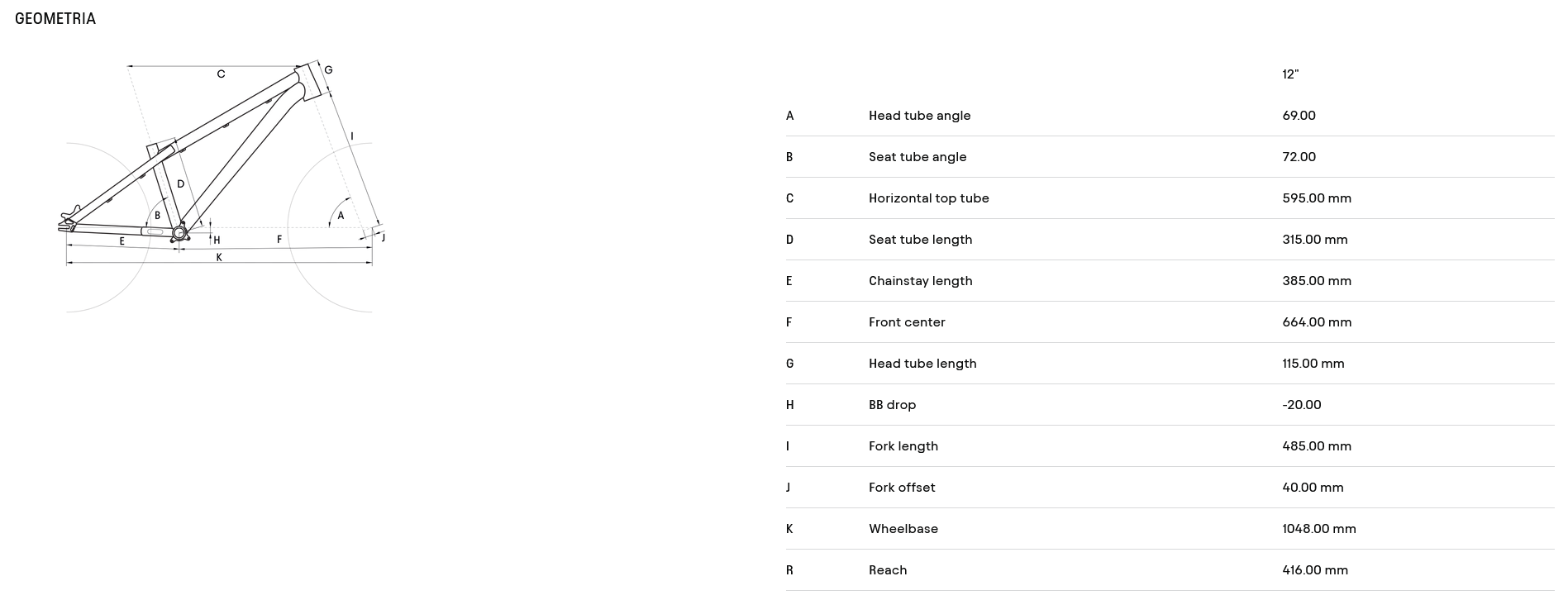
Task: Select the Reach 416.00 mm value
Action: pyautogui.click(x=1314, y=570)
